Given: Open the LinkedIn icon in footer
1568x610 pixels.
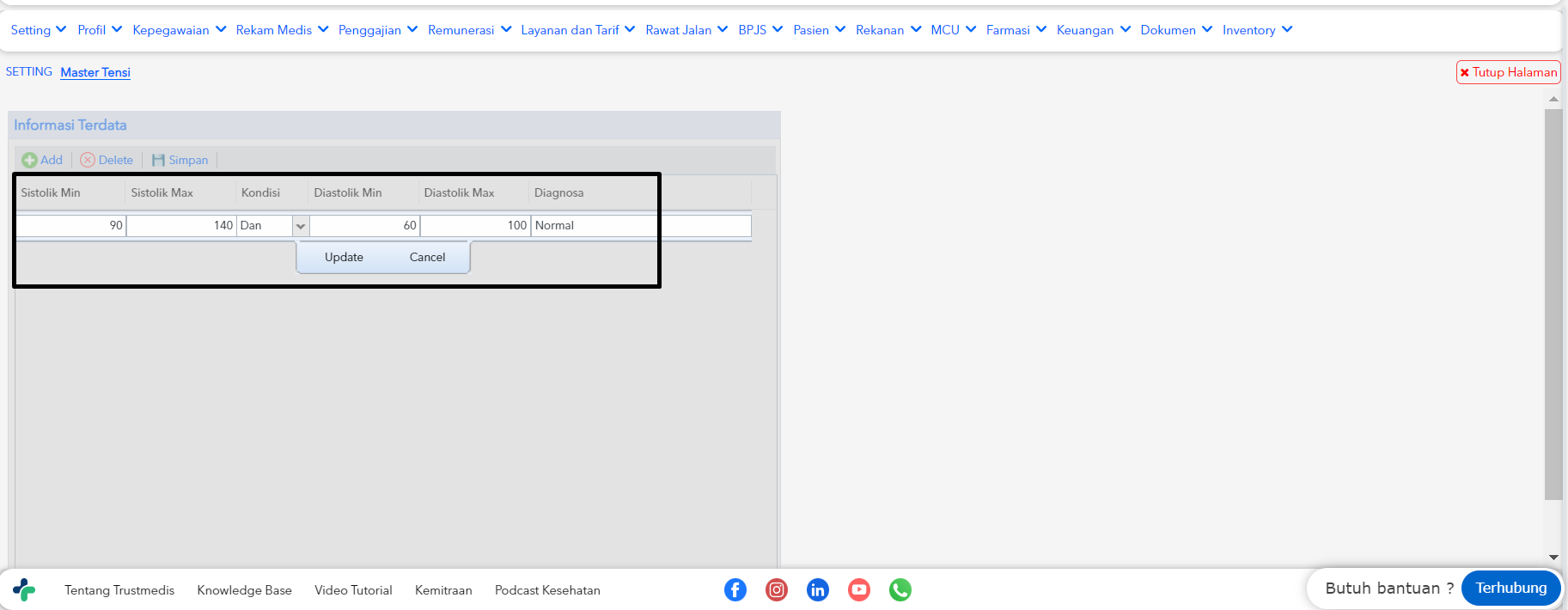Looking at the screenshot, I should [x=818, y=589].
